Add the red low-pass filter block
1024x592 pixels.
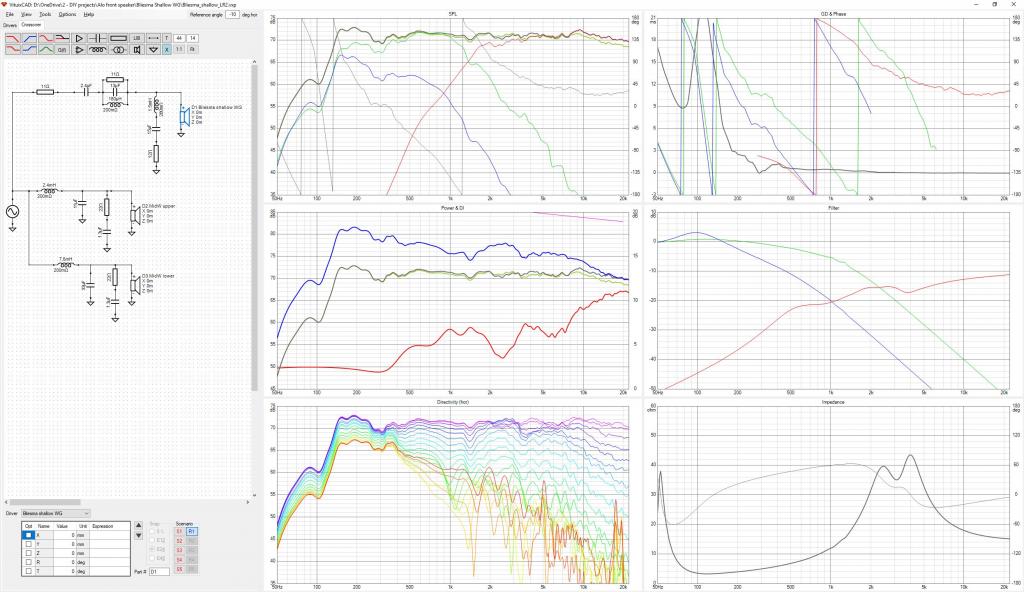(x=13, y=39)
